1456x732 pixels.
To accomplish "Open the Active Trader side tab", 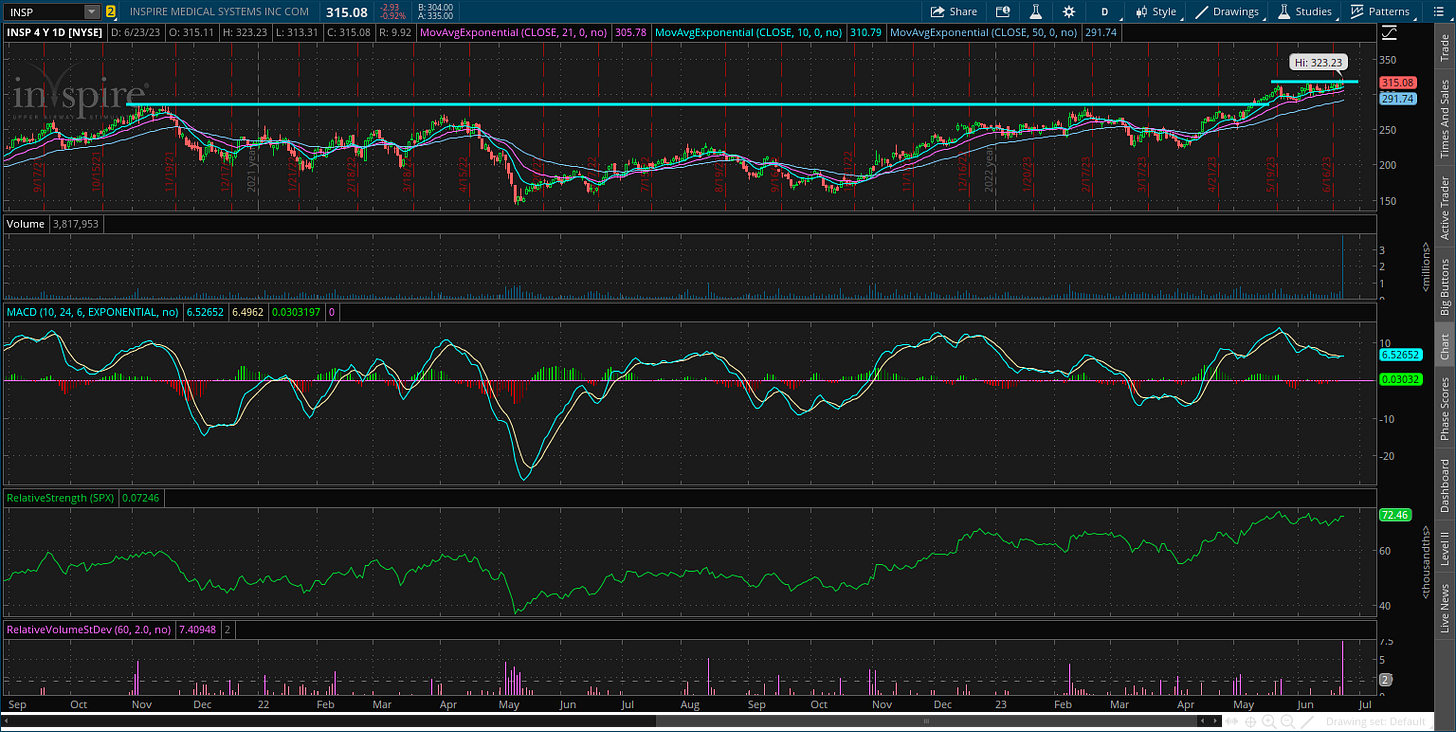I will point(1445,207).
